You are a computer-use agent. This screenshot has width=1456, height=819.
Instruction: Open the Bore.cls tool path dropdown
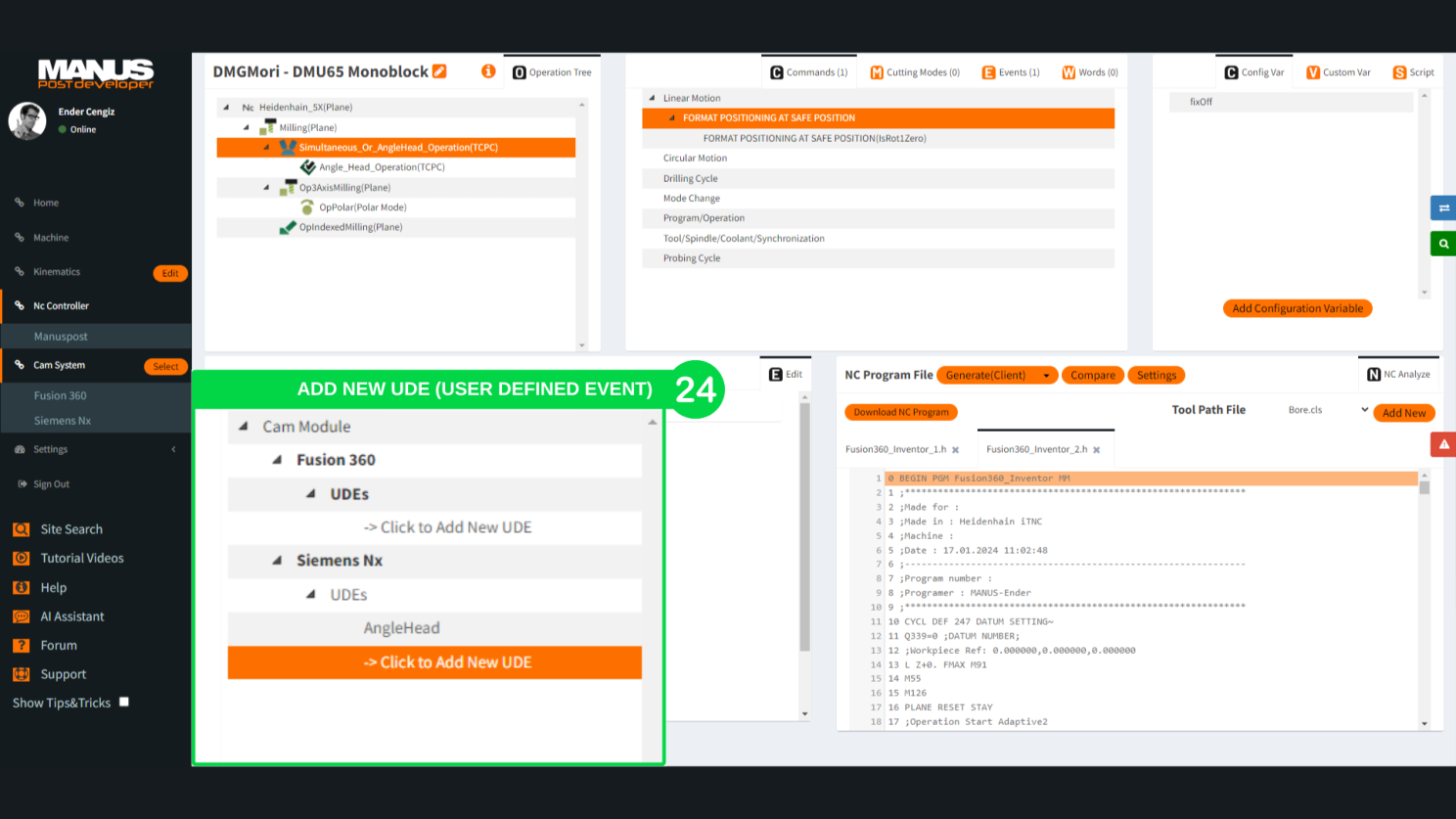point(1364,410)
